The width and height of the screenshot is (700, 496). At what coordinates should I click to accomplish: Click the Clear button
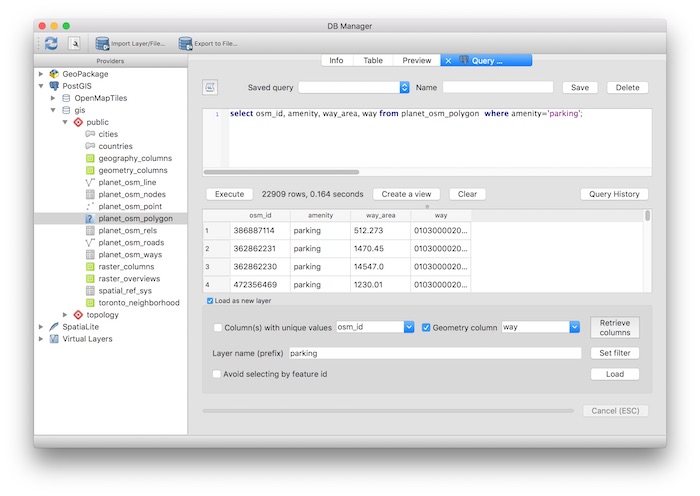467,194
